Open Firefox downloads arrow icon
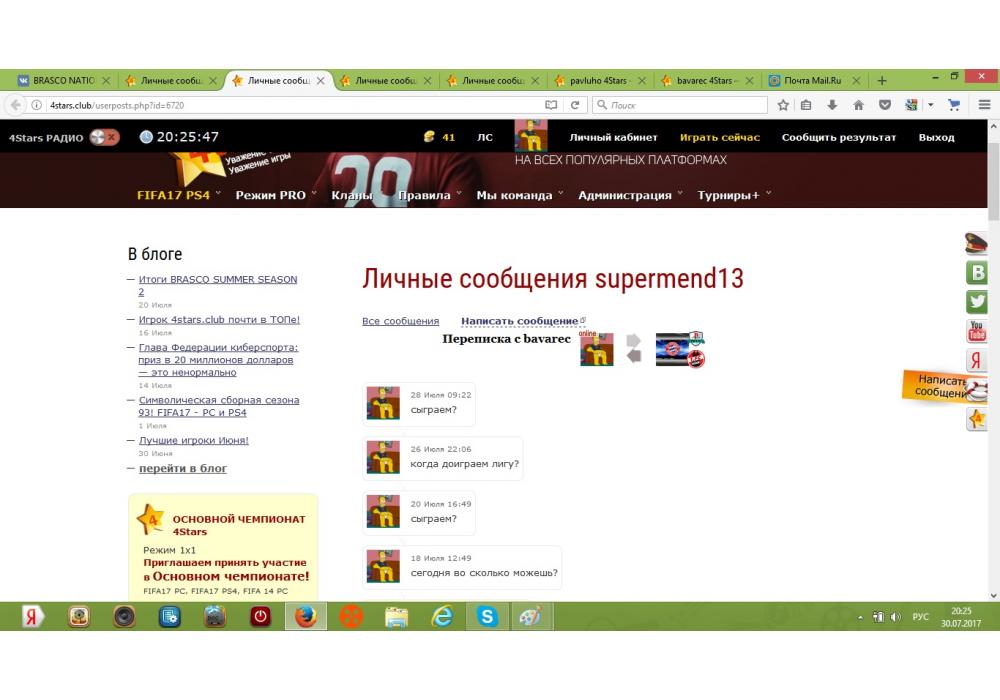Image resolution: width=1000 pixels, height=700 pixels. [832, 105]
